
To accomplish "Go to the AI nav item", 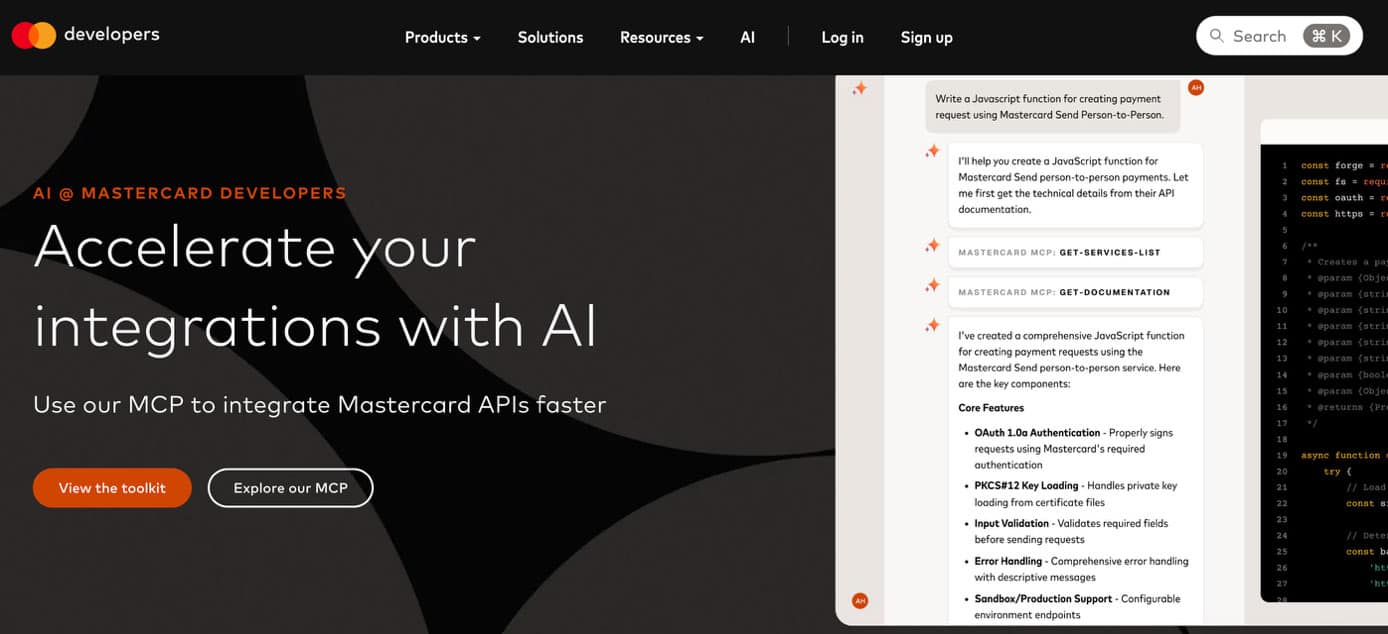I will (x=747, y=37).
